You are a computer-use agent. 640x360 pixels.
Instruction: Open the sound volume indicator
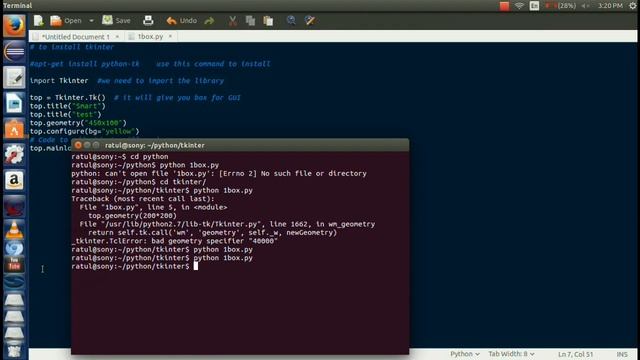tap(586, 6)
